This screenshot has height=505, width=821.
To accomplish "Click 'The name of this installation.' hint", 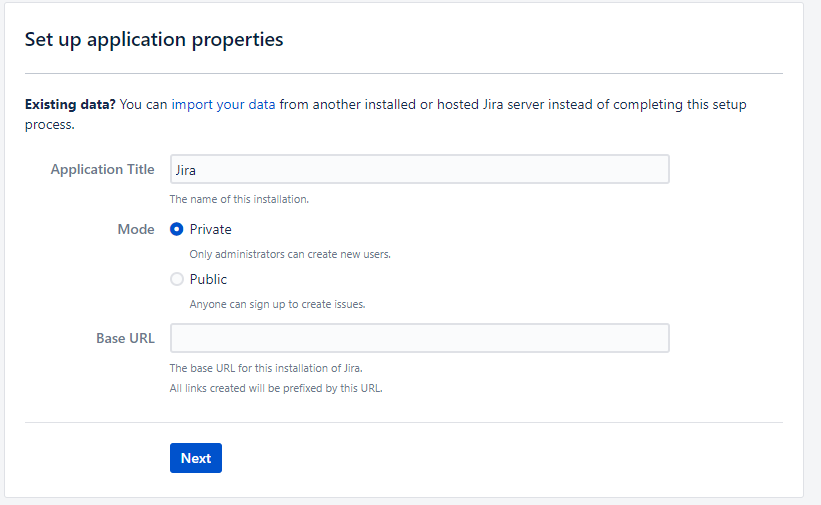I will 239,199.
